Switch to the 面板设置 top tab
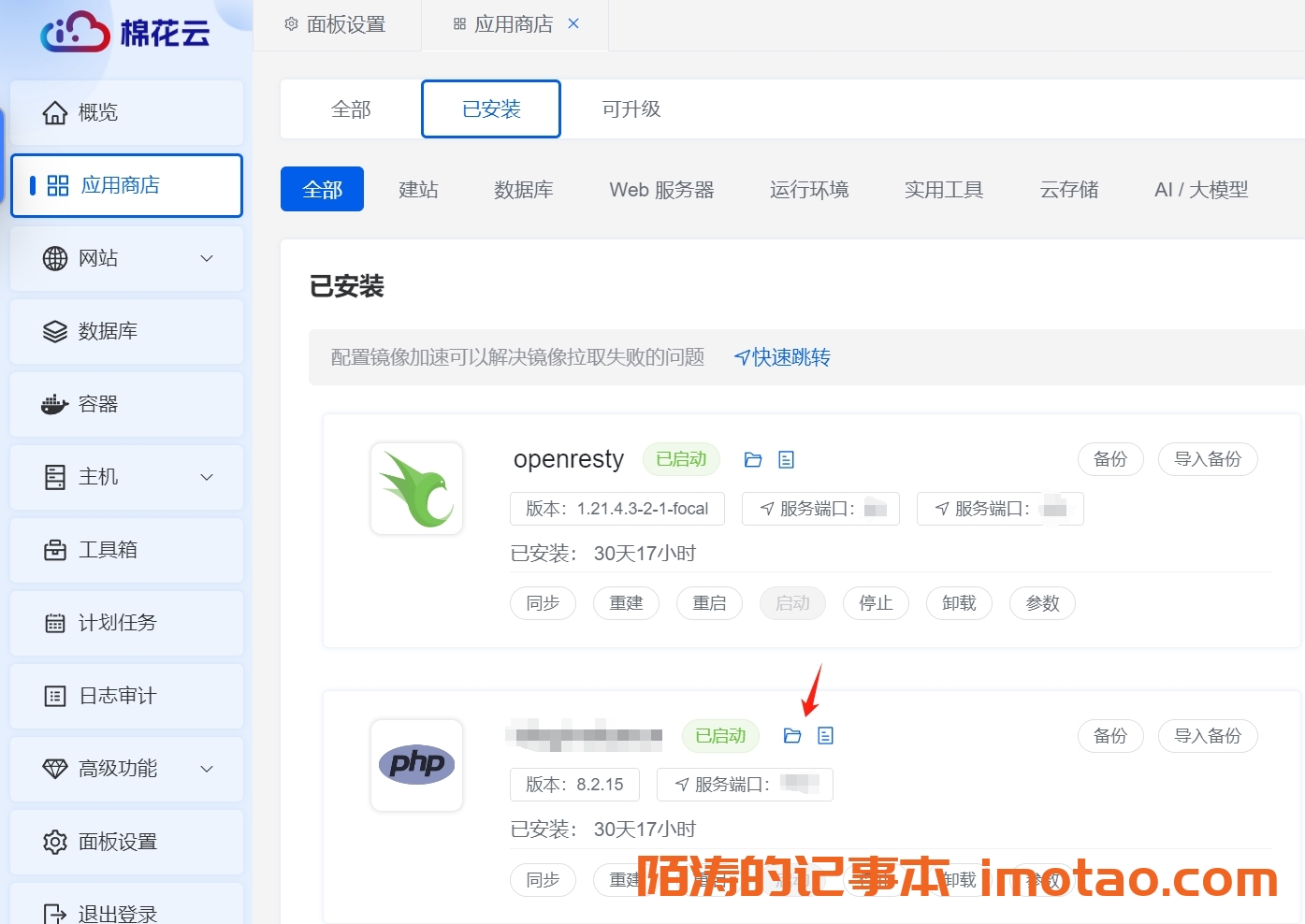The image size is (1305, 924). click(x=336, y=24)
